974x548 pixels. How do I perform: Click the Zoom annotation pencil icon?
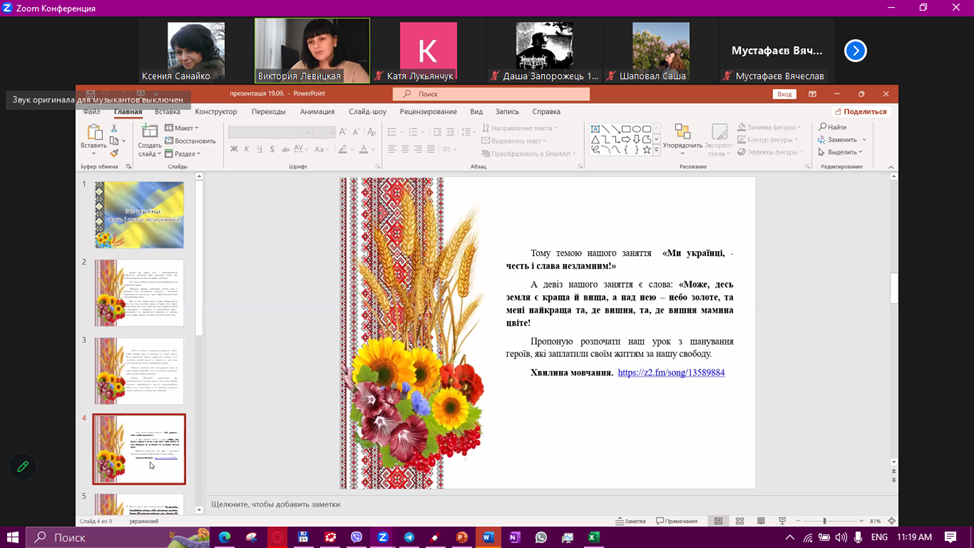pos(23,467)
